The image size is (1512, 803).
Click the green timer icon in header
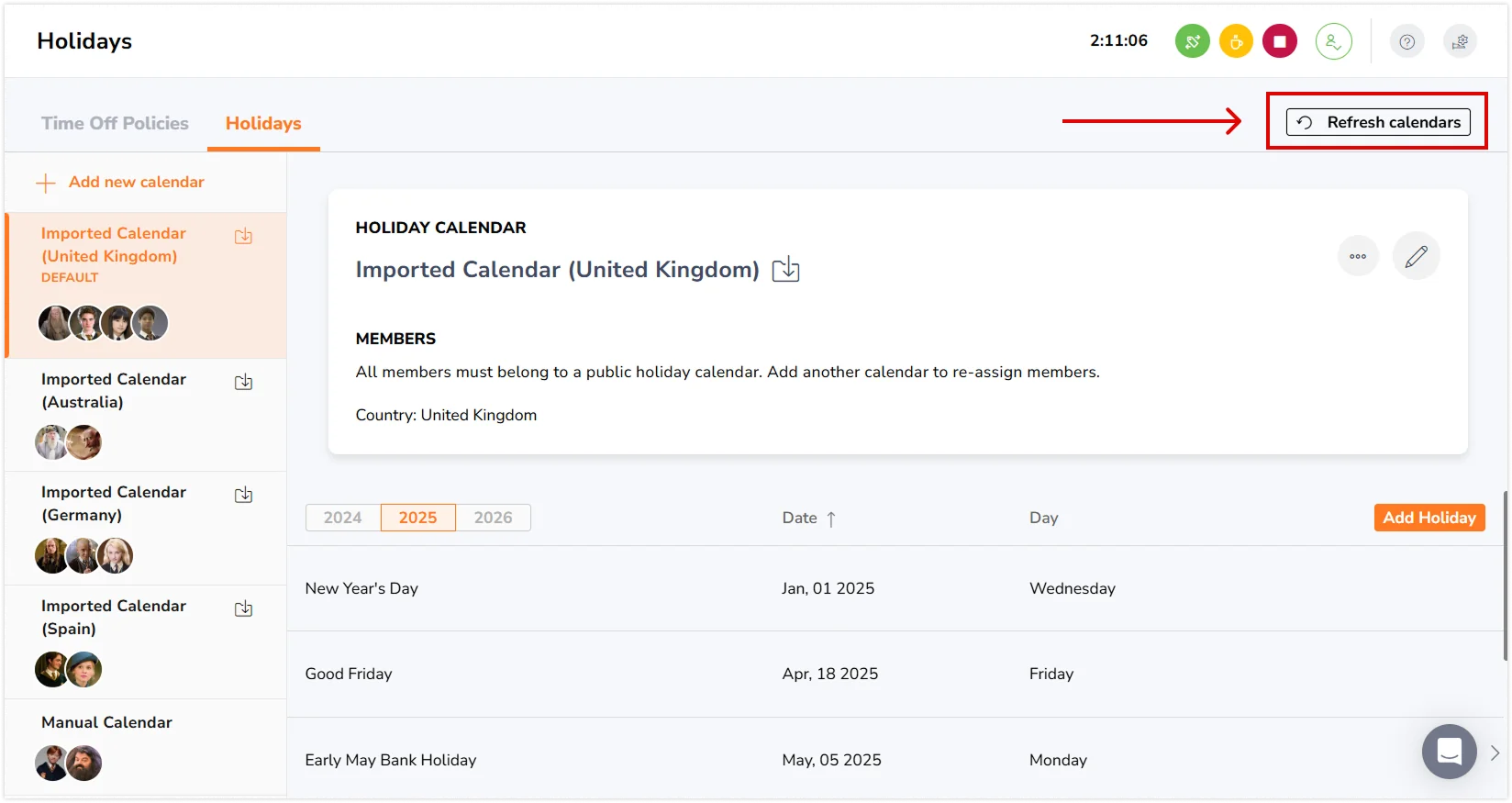(1192, 41)
